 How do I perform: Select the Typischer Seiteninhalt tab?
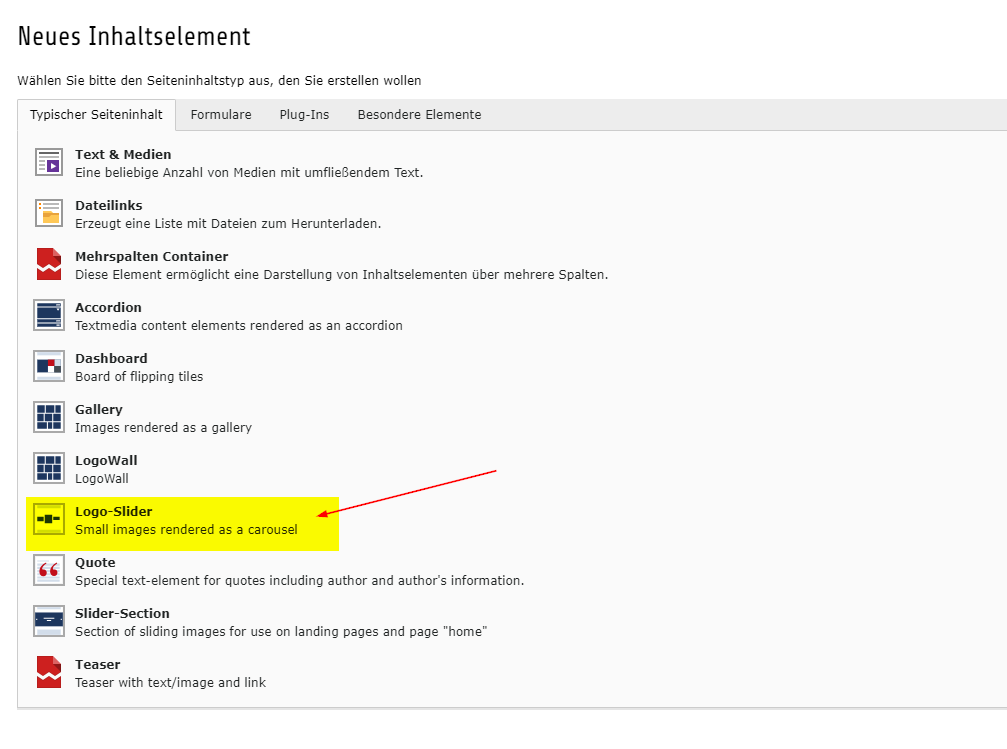click(x=96, y=115)
